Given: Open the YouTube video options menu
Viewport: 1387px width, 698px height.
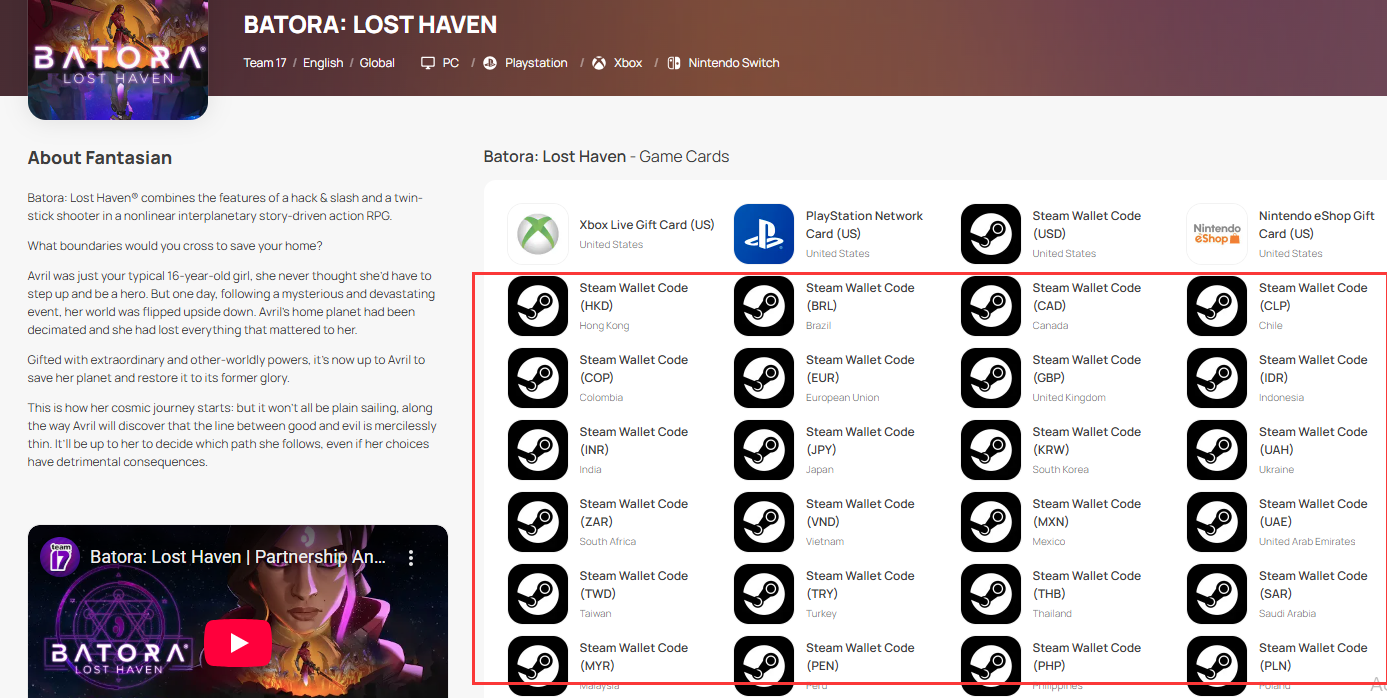Looking at the screenshot, I should click(x=410, y=558).
